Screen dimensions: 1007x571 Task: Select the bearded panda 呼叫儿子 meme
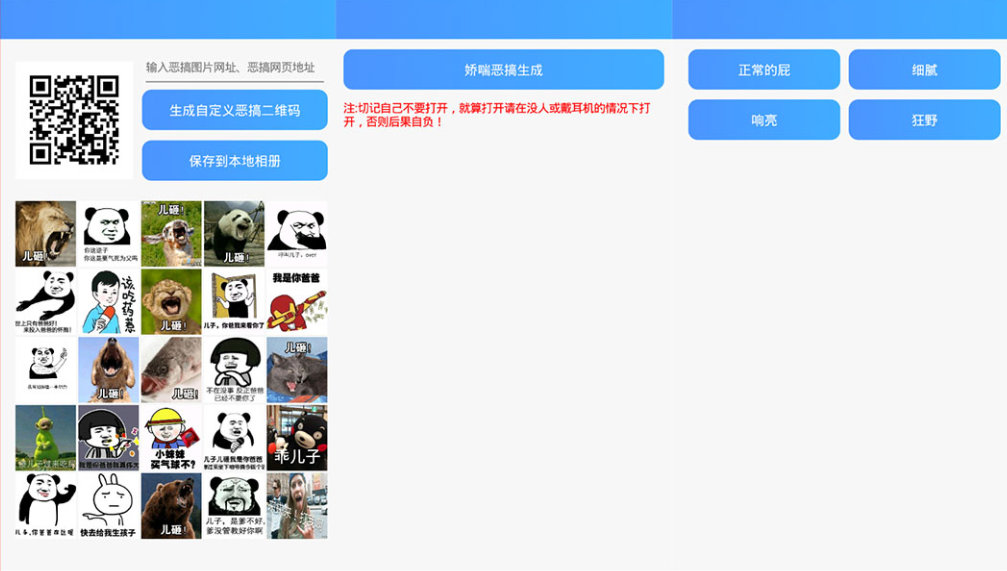coord(297,234)
